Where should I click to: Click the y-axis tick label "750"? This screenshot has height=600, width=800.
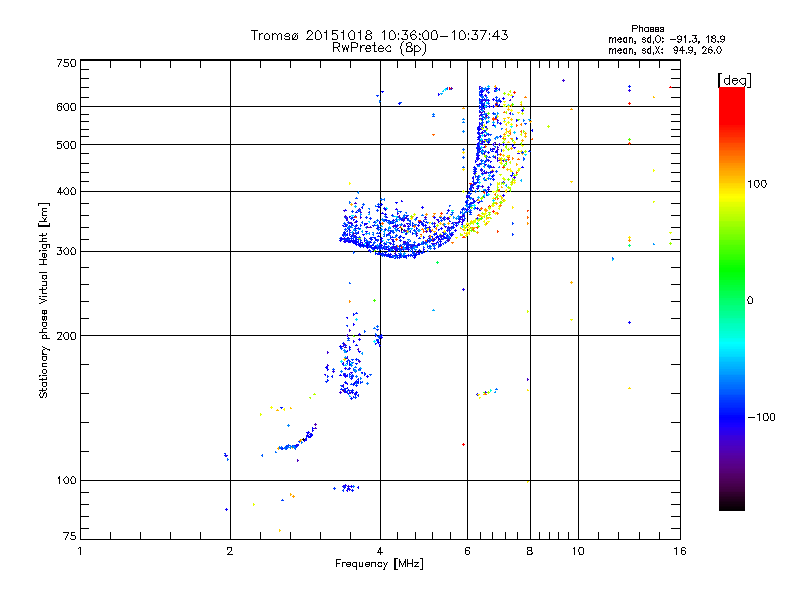(66, 63)
